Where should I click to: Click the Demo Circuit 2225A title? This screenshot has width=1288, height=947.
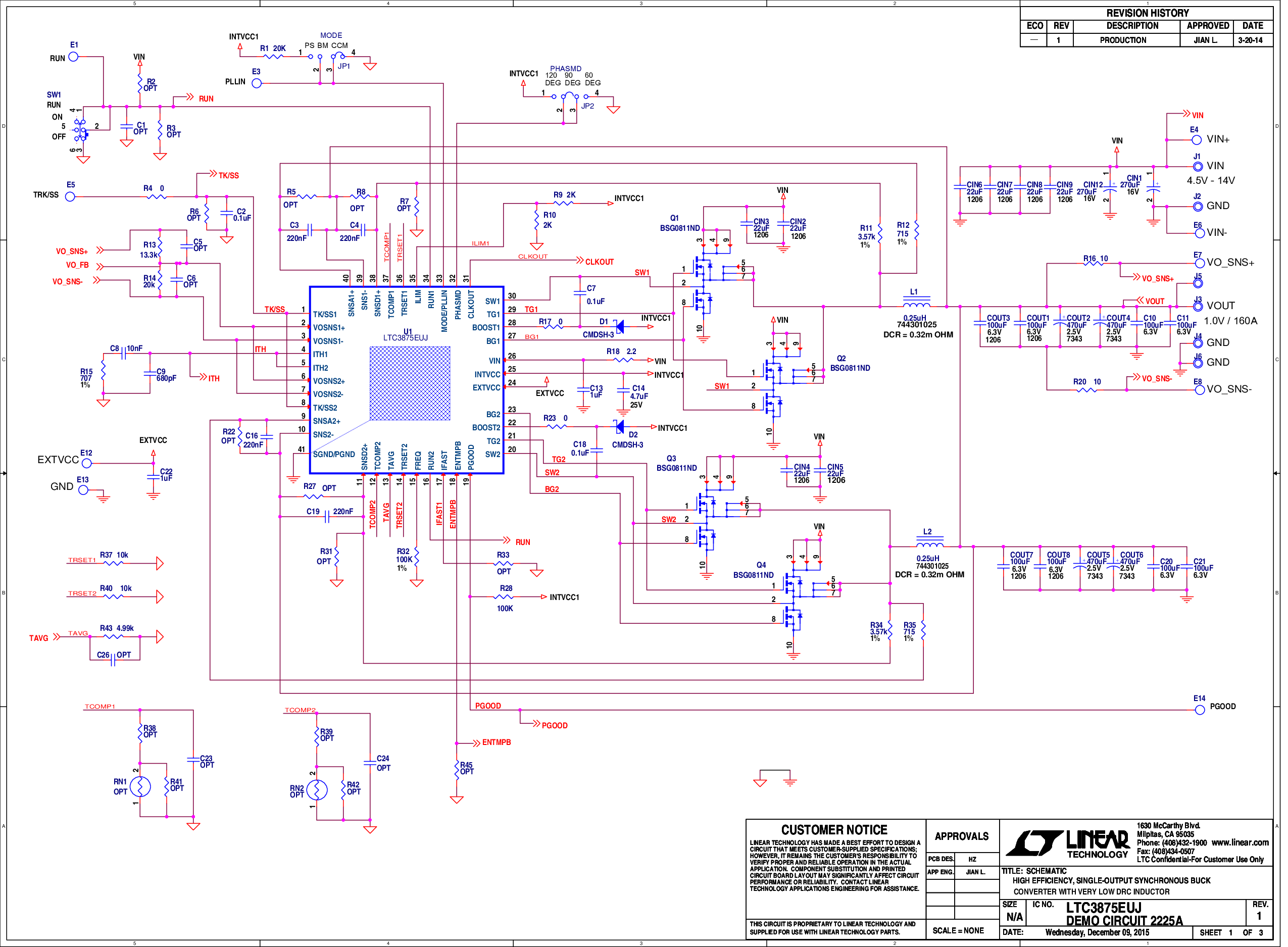[1124, 921]
